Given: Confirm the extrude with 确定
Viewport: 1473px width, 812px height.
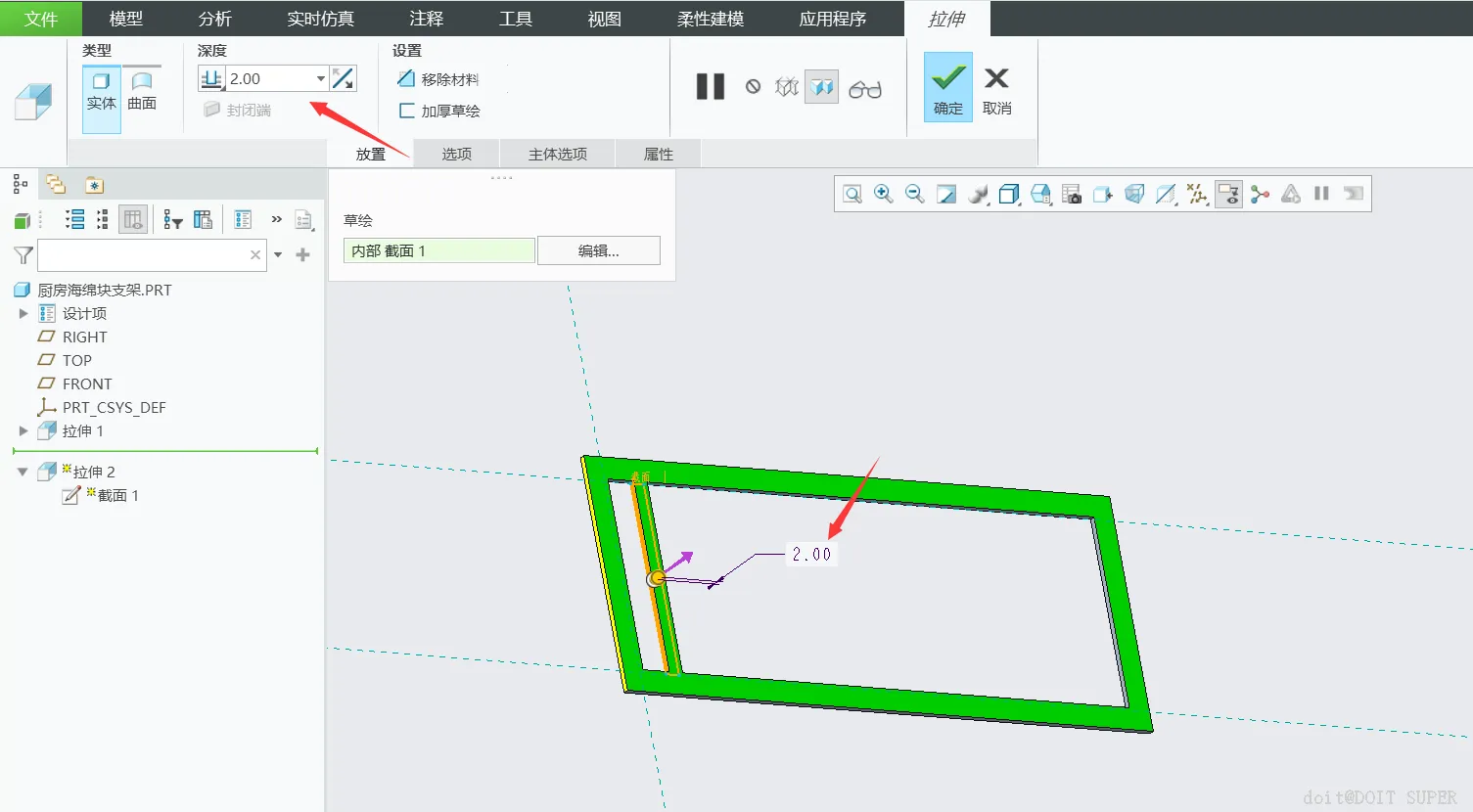Looking at the screenshot, I should tap(948, 87).
